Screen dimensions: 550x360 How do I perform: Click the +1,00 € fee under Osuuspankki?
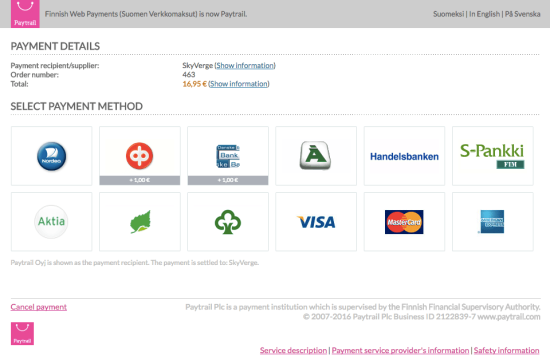(x=140, y=180)
